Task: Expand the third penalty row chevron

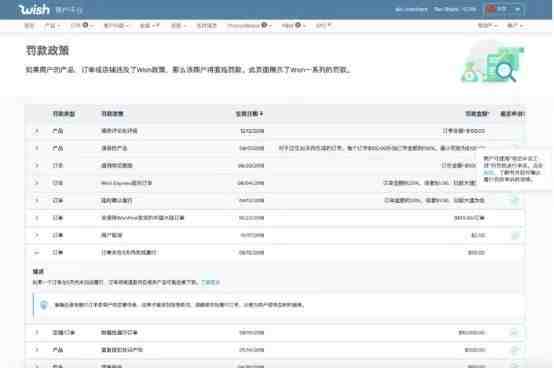Action: [x=36, y=165]
